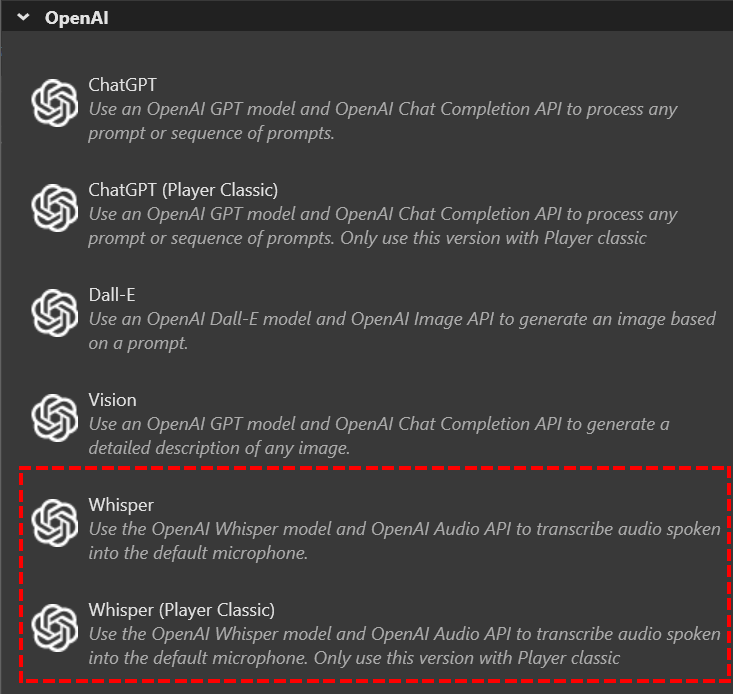This screenshot has height=694, width=733.
Task: Click the icon next to ChatGPT (Player Classic)
Action: click(x=55, y=208)
